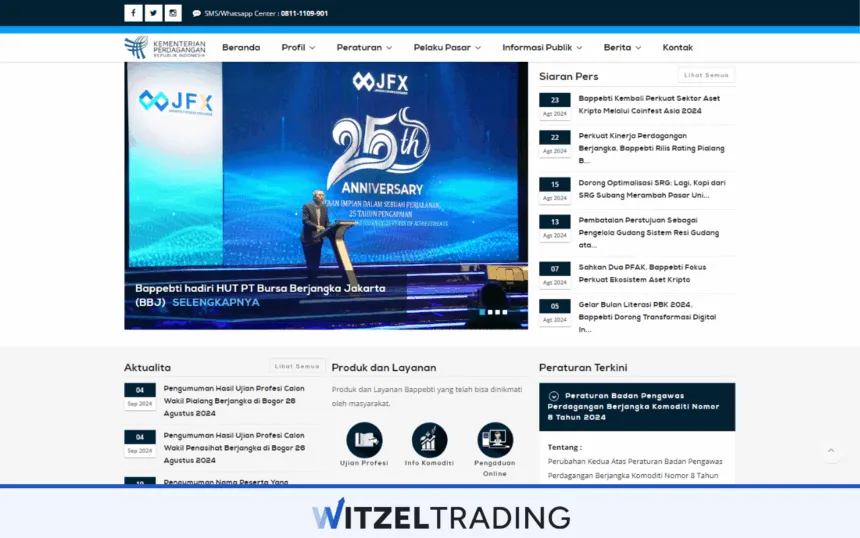Open press release about Coinfest Asia 2024

click(649, 105)
